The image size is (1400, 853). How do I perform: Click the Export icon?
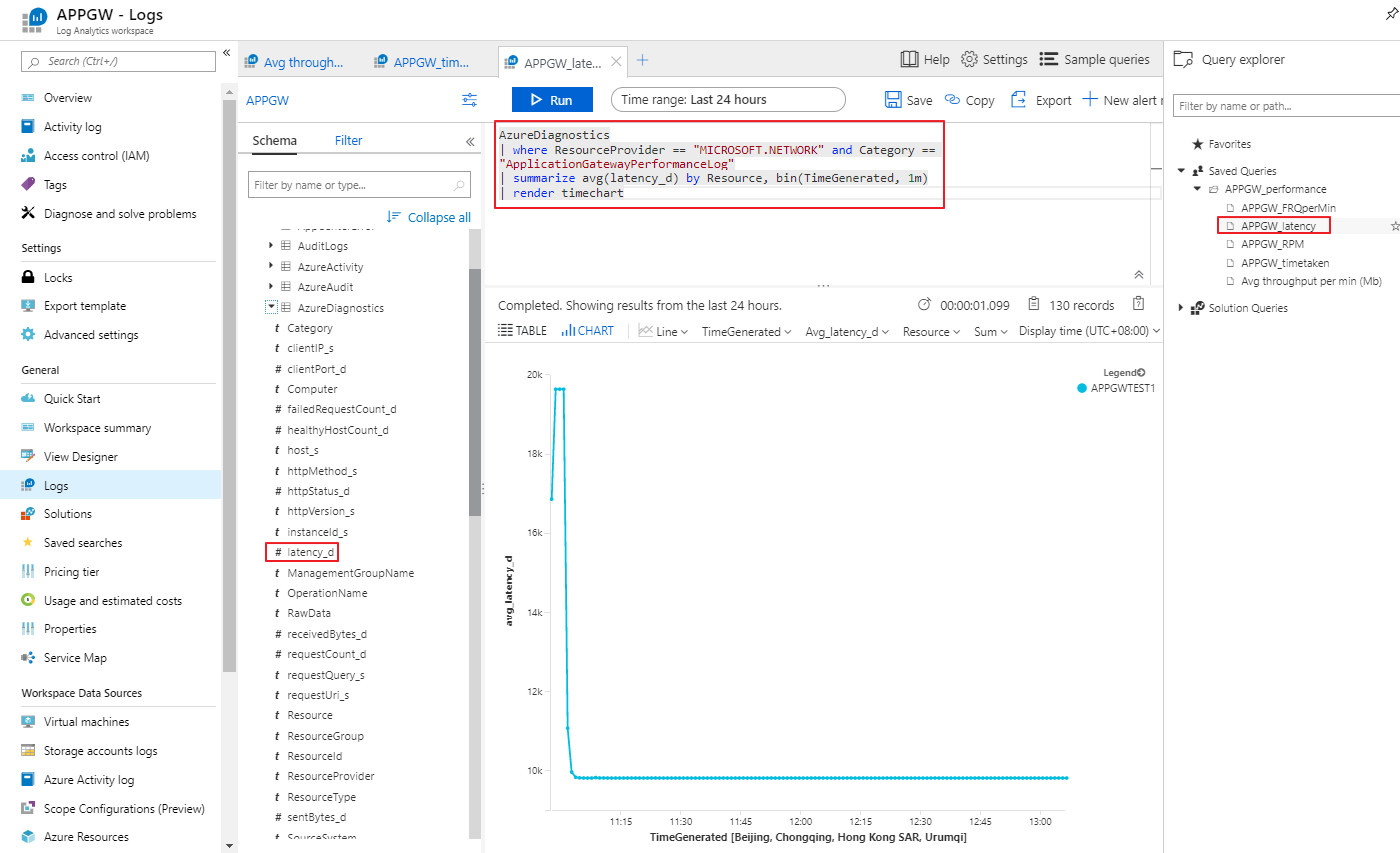(1019, 100)
